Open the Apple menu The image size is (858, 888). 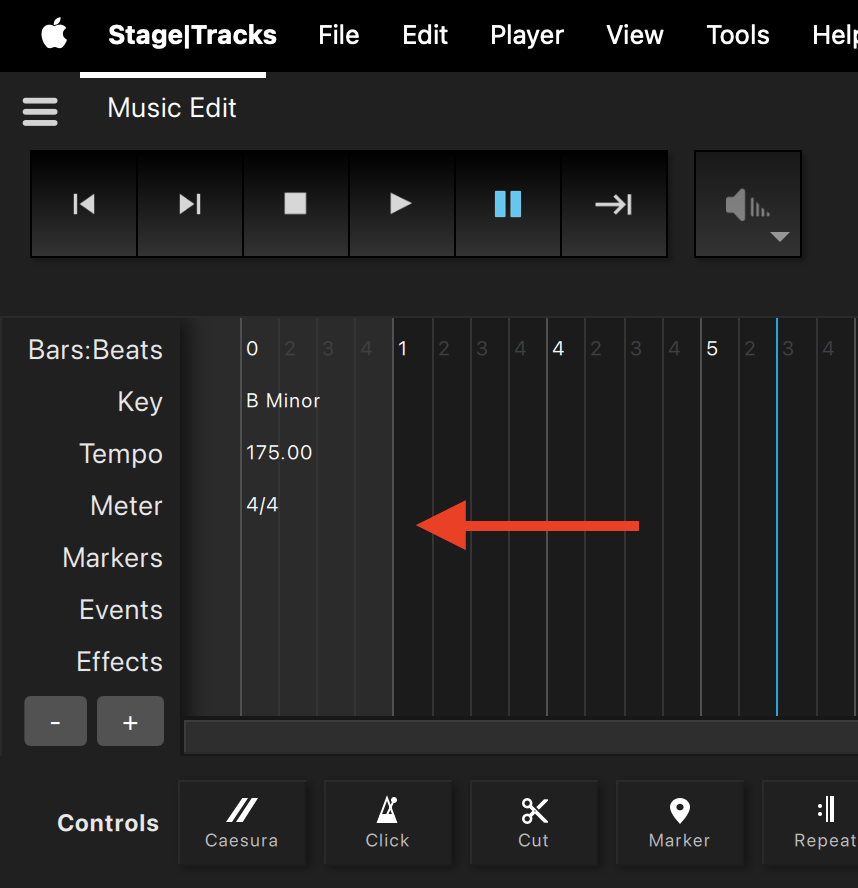point(54,34)
